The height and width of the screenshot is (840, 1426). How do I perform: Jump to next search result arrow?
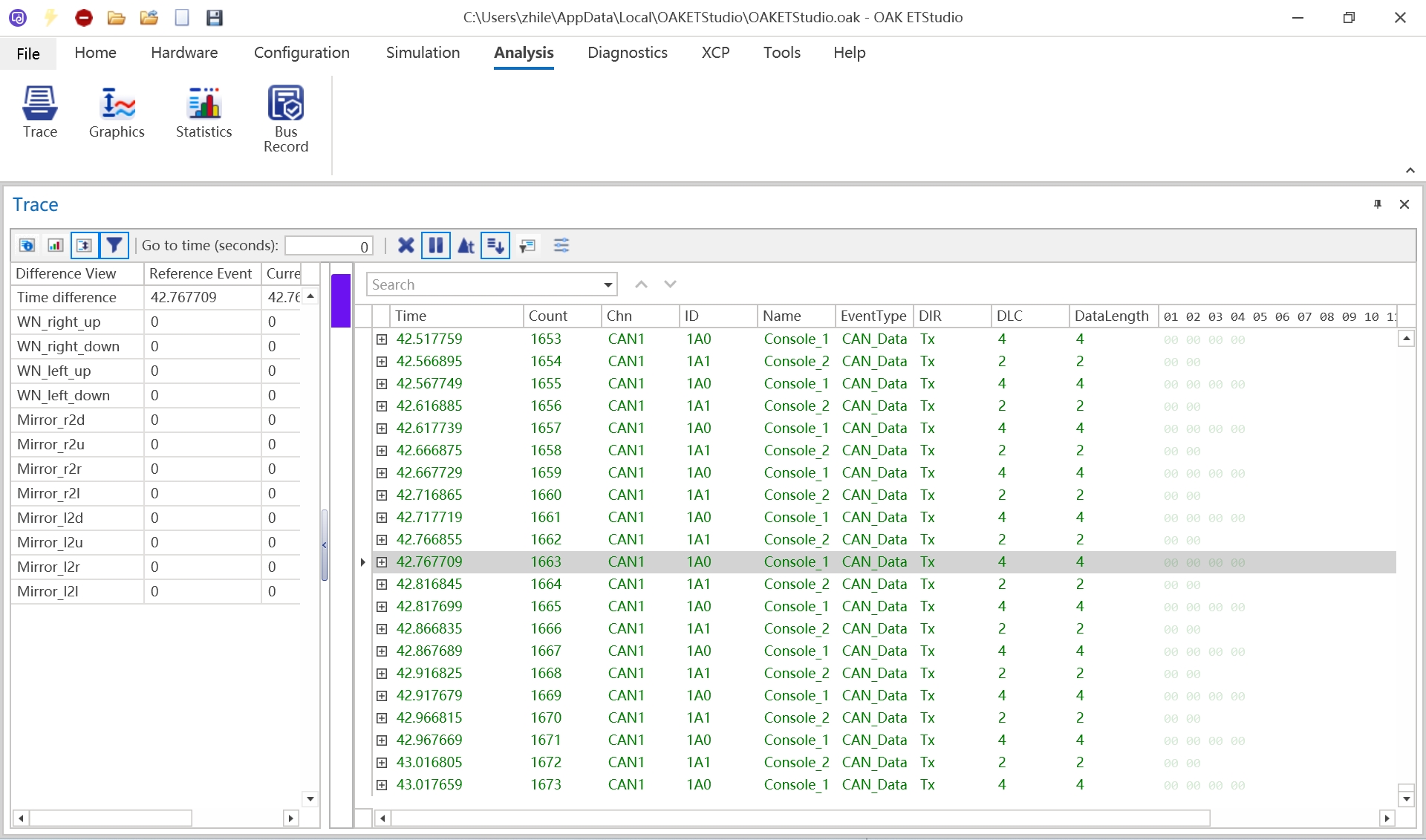(670, 284)
